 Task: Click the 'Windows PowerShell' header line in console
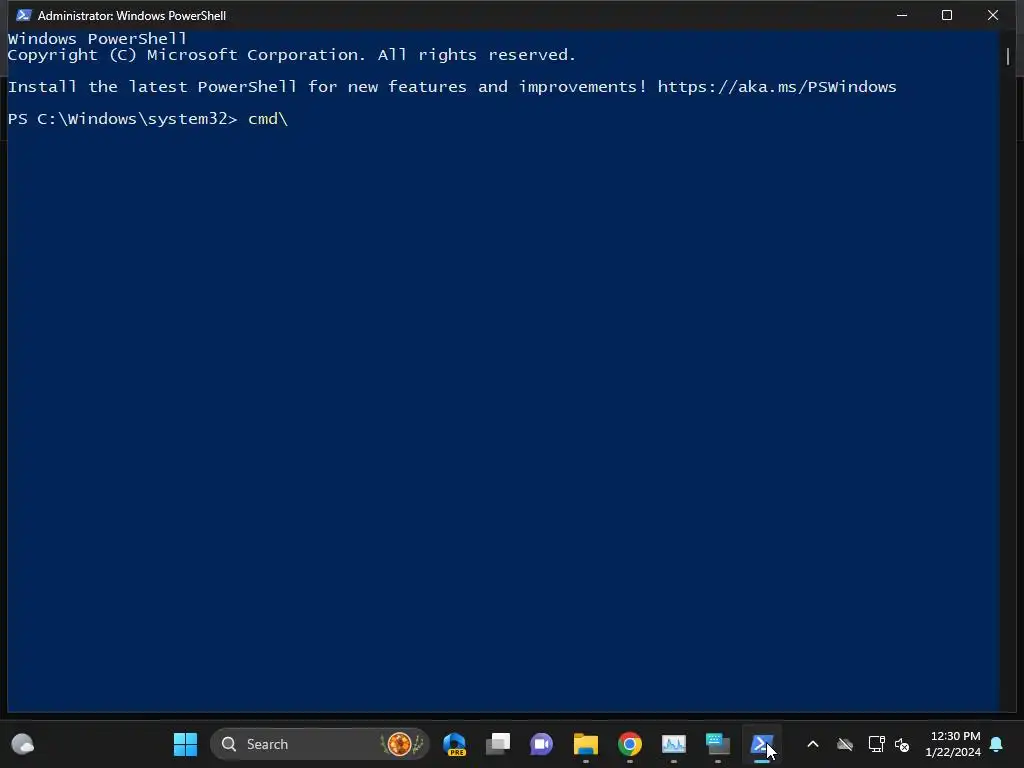[x=97, y=39]
